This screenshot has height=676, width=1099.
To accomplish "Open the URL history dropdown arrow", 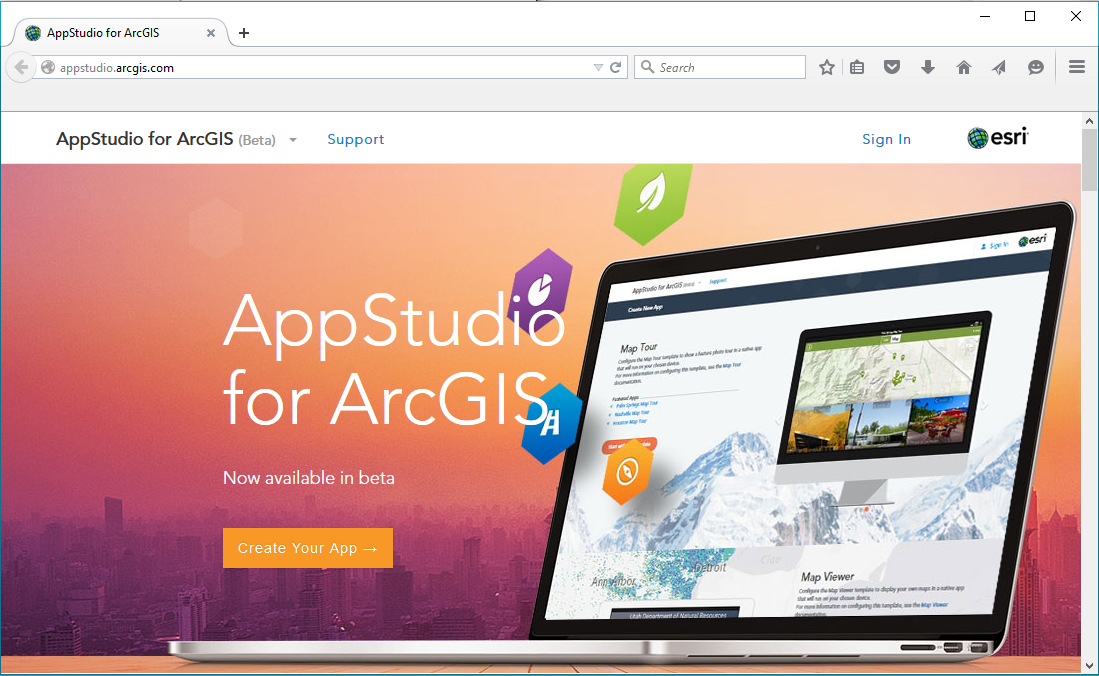I will [x=598, y=67].
